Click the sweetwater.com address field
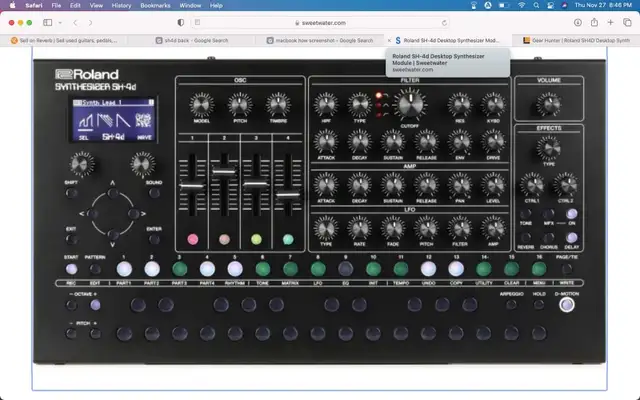Image resolution: width=640 pixels, height=400 pixels. 320,23
